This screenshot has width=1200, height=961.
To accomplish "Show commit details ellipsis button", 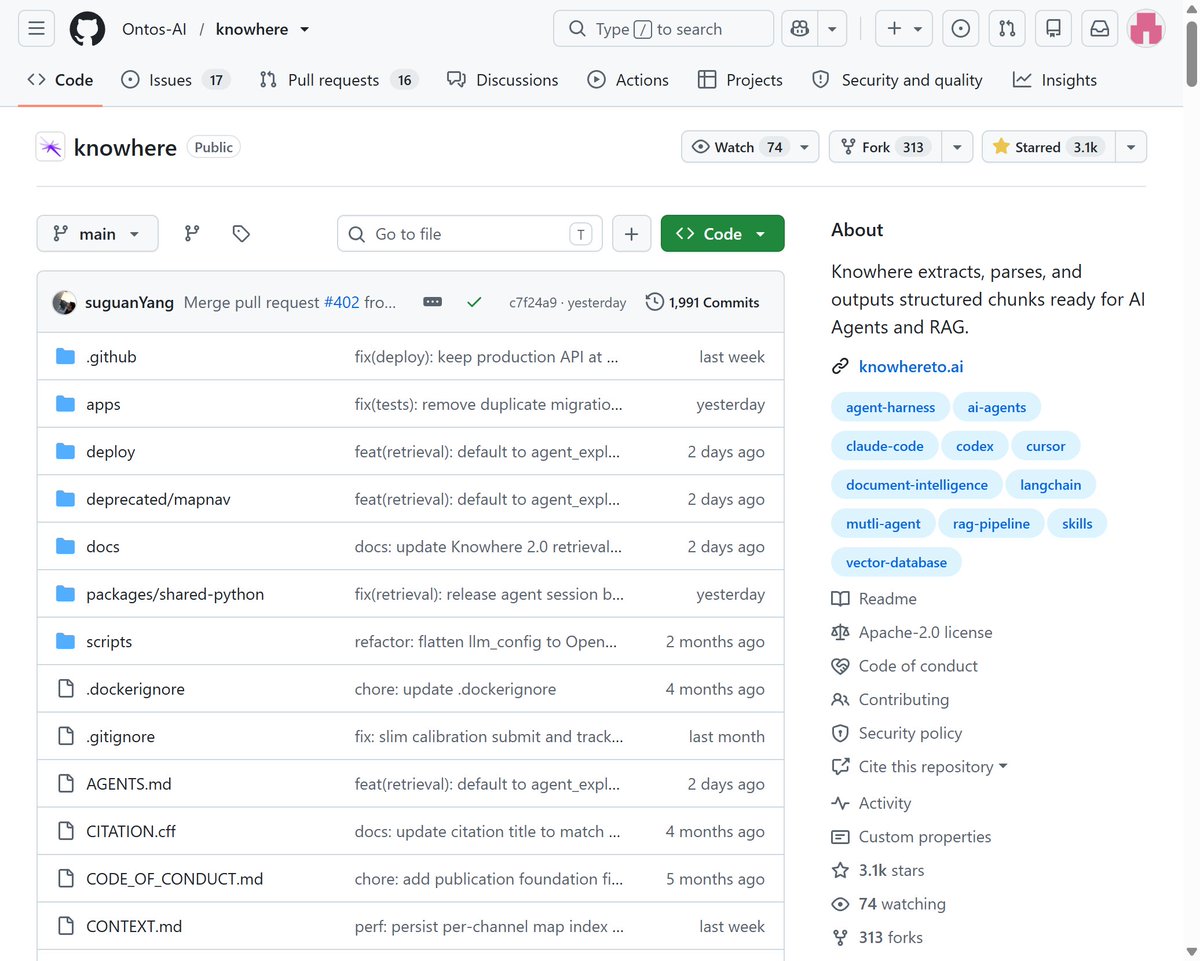I will click(x=432, y=302).
